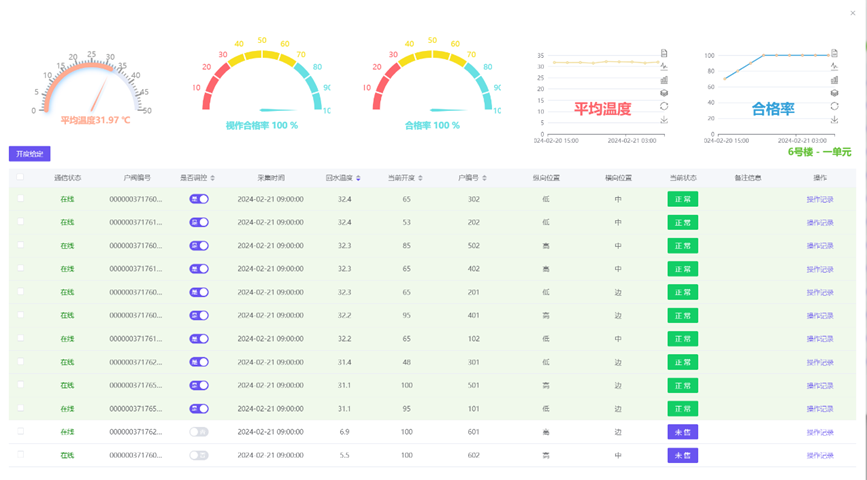Switch the 合格率 chart to stacked view
867x480 pixels.
pos(834,93)
